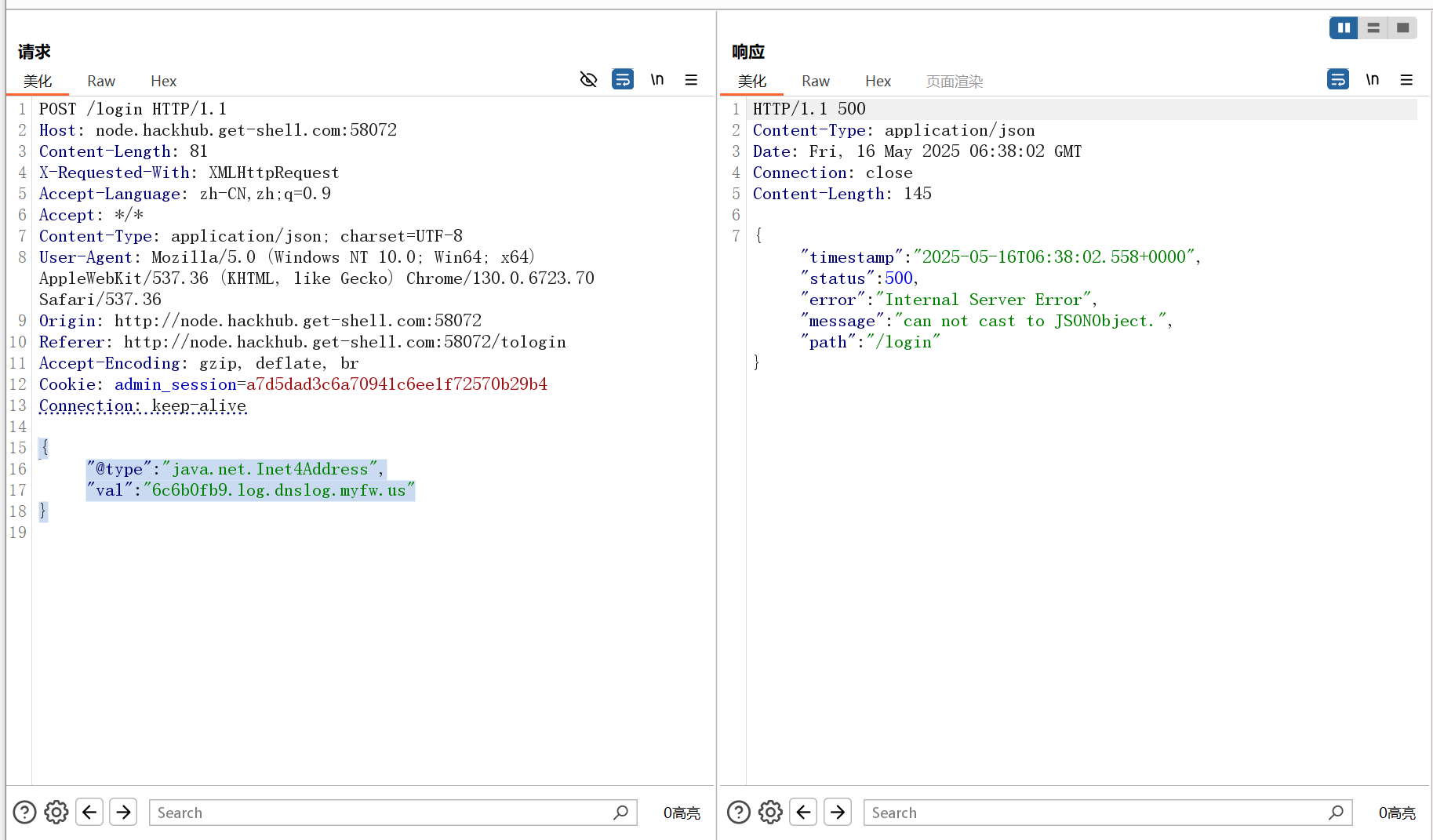The height and width of the screenshot is (840, 1433).
Task: Toggle line wrap in the request editor
Action: click(x=623, y=79)
